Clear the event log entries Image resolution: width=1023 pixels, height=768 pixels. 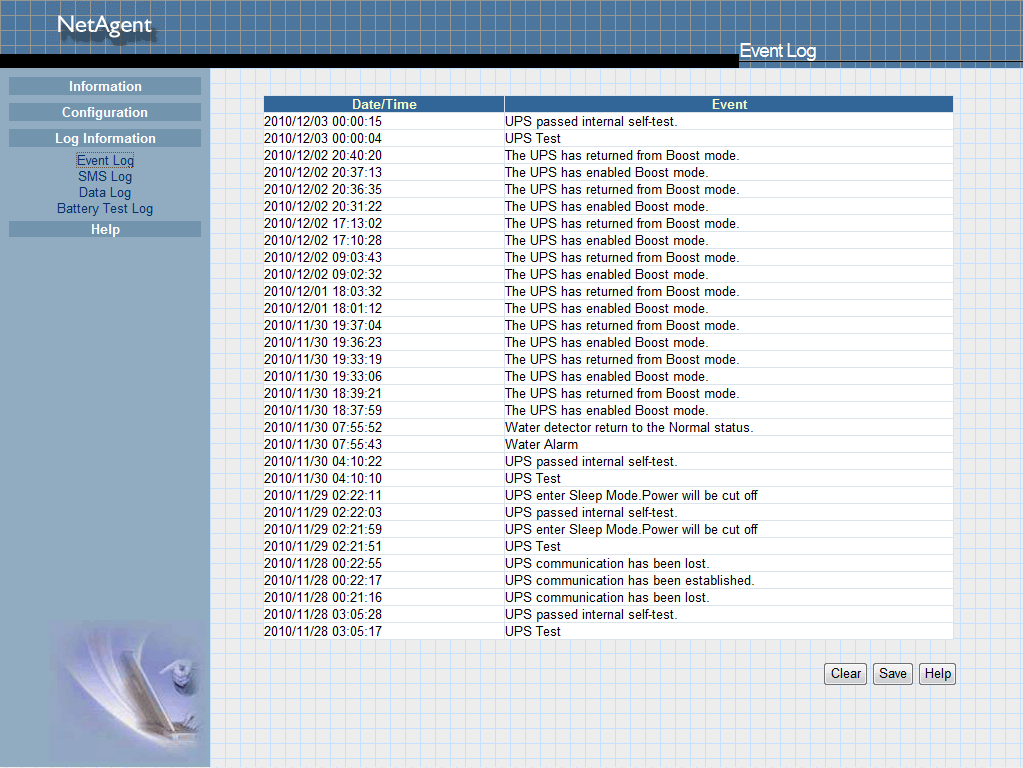(x=846, y=673)
